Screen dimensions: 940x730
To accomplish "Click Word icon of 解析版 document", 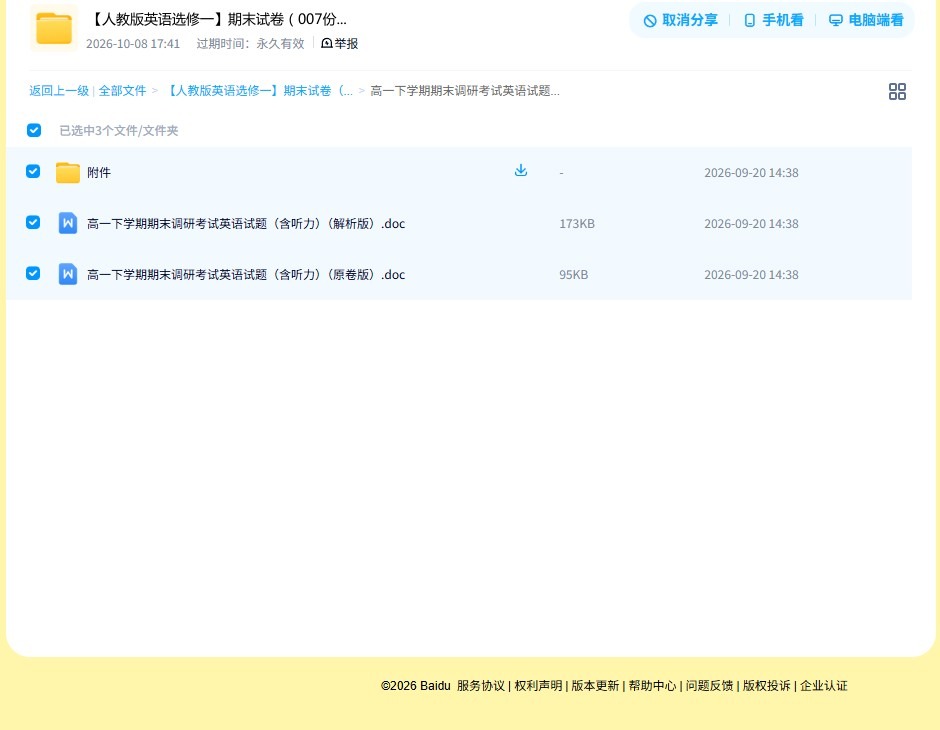I will (x=68, y=223).
